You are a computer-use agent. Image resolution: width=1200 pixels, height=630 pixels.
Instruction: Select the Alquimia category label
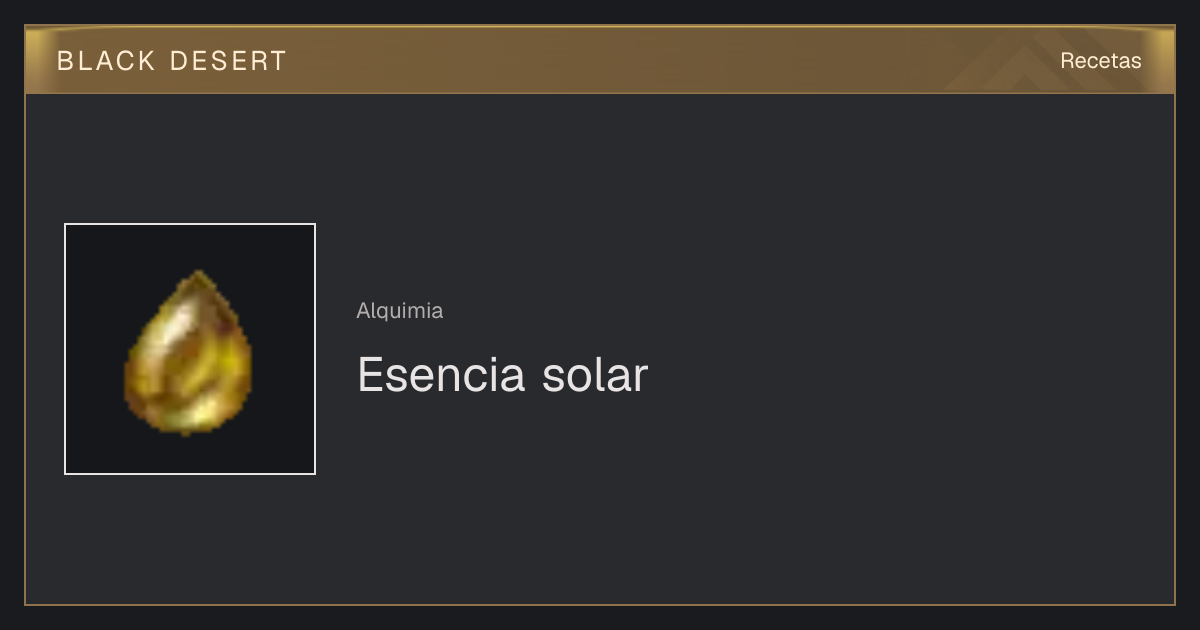click(400, 311)
